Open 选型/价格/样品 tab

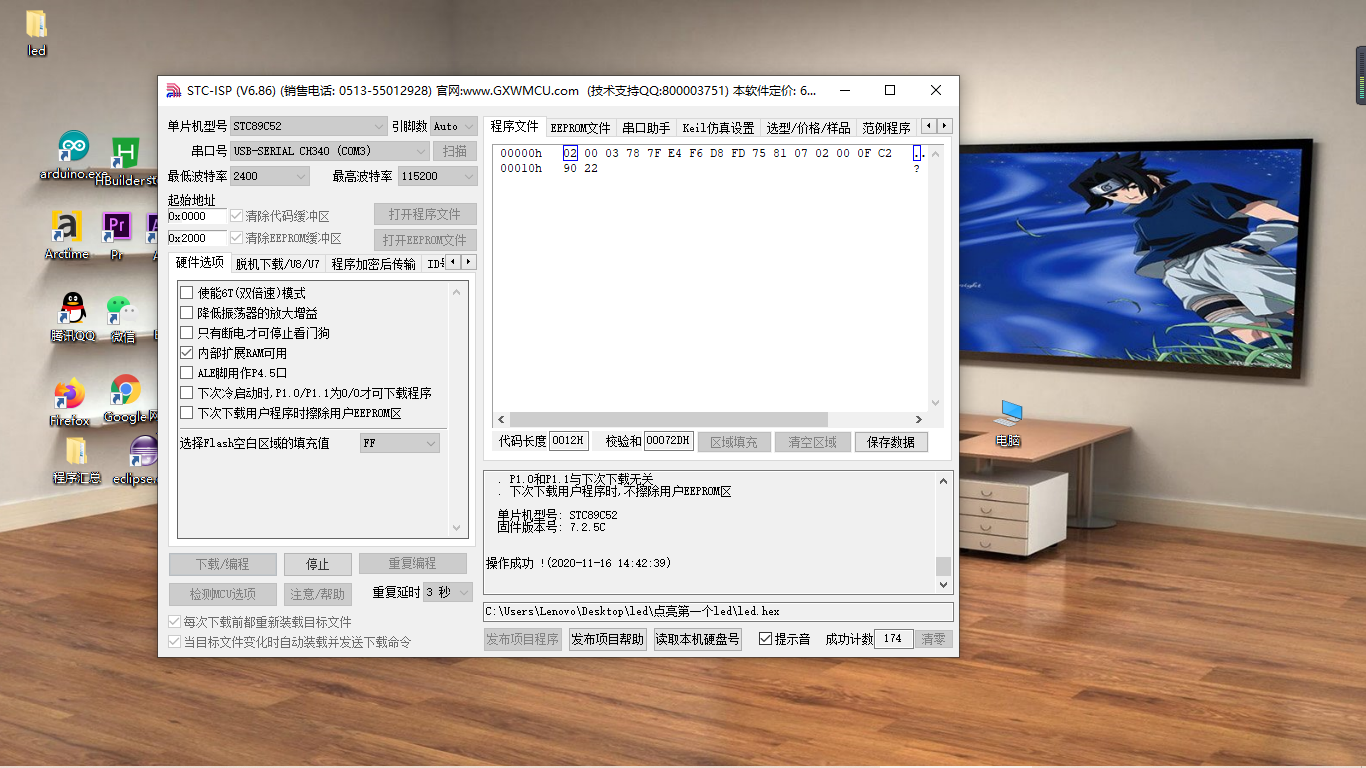[808, 128]
